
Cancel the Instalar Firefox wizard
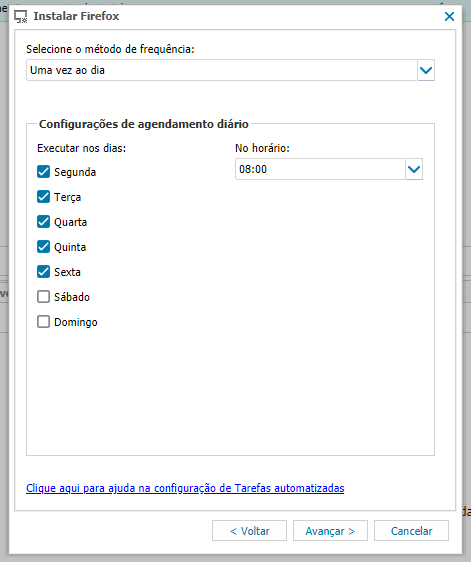pos(411,531)
